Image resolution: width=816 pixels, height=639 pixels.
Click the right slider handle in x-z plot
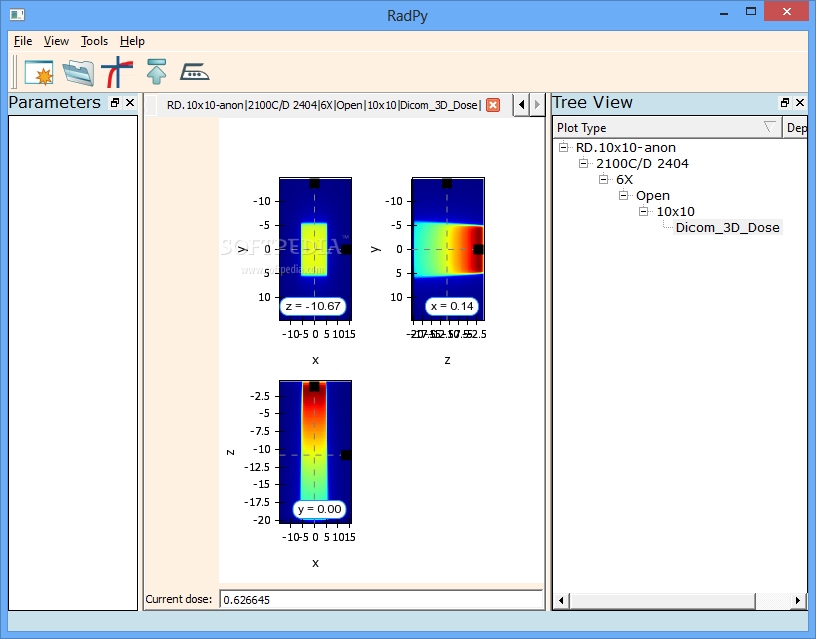pos(346,455)
